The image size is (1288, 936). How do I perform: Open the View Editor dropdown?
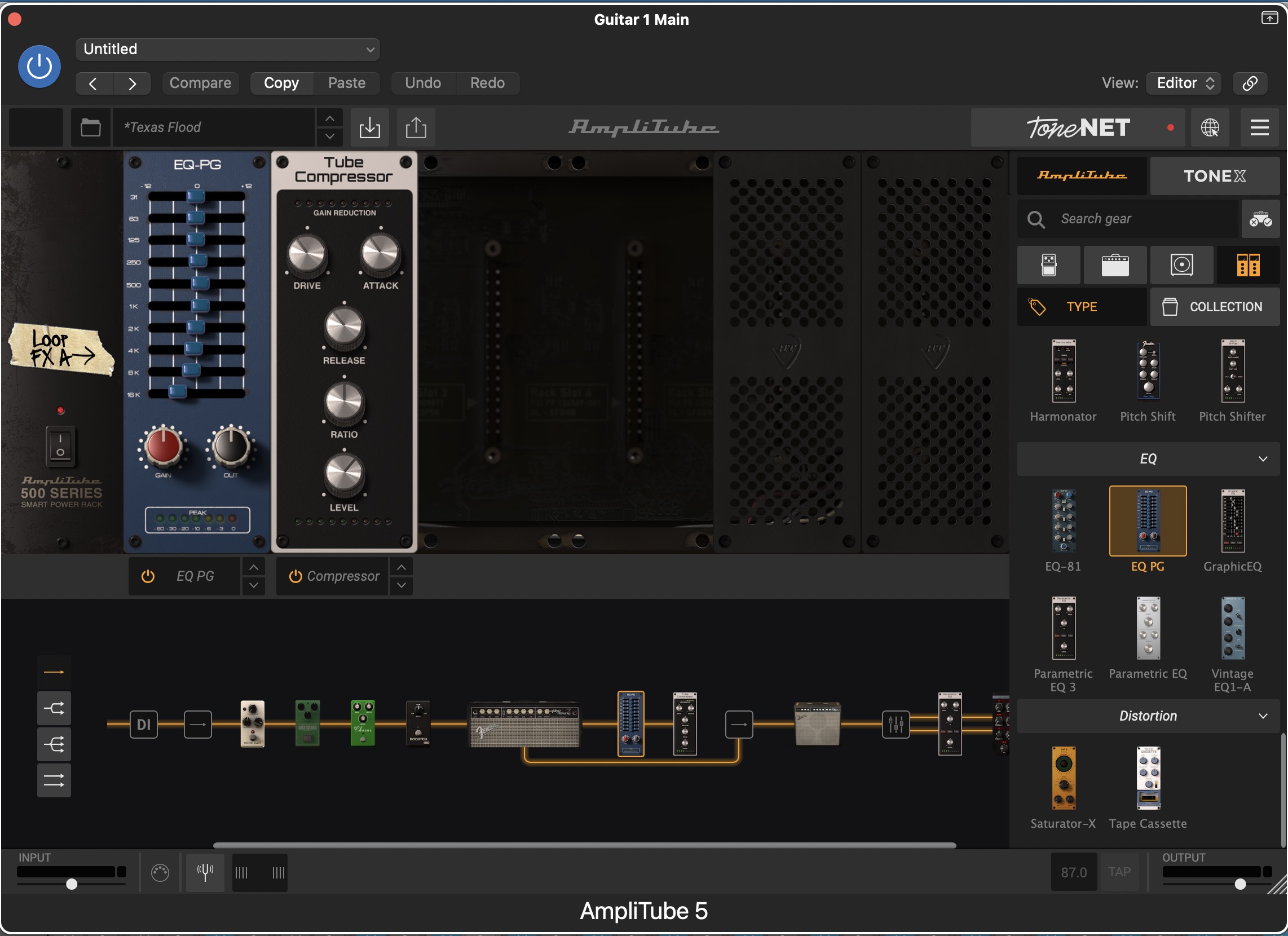pyautogui.click(x=1184, y=83)
